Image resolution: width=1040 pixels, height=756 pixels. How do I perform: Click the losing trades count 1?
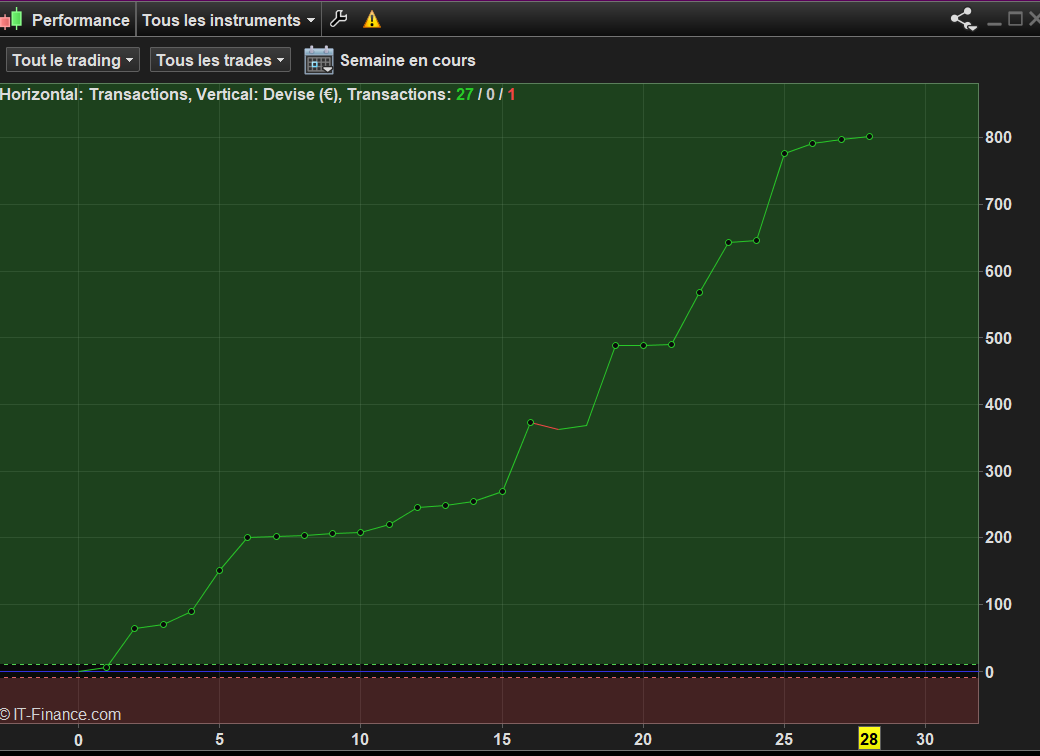tap(511, 94)
